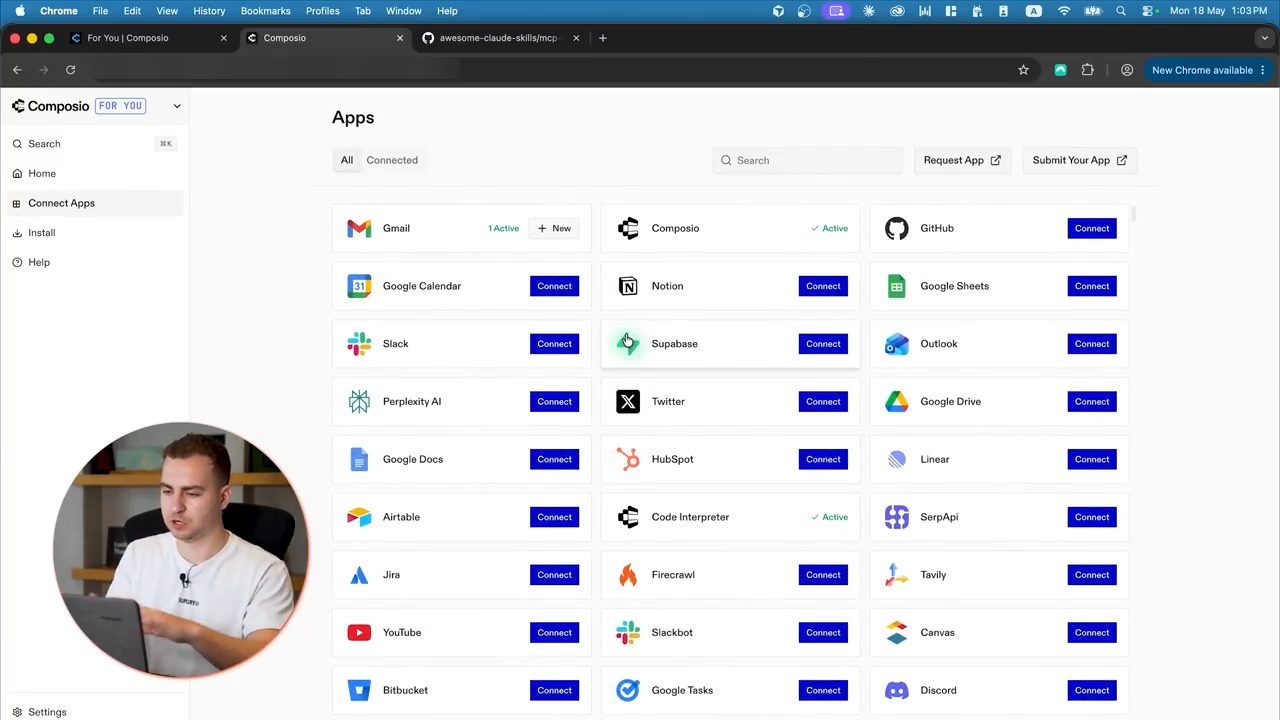1280x720 pixels.
Task: Click the Submit Your App button
Action: [x=1080, y=160]
